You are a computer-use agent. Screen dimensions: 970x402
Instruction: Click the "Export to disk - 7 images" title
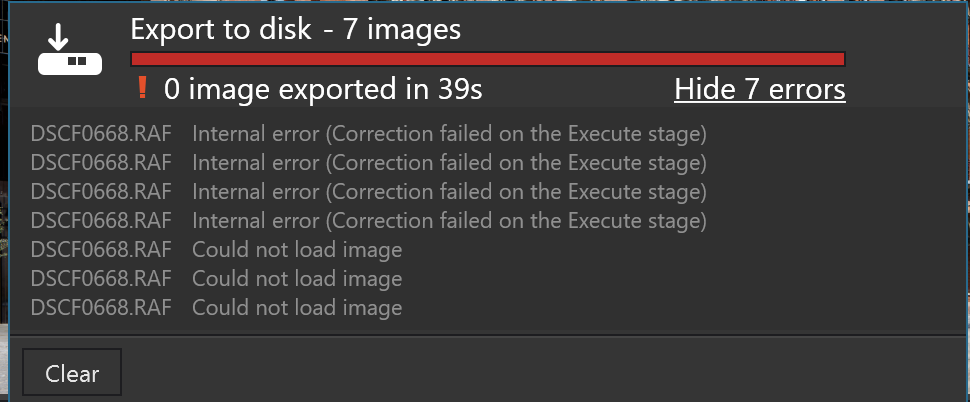[295, 30]
